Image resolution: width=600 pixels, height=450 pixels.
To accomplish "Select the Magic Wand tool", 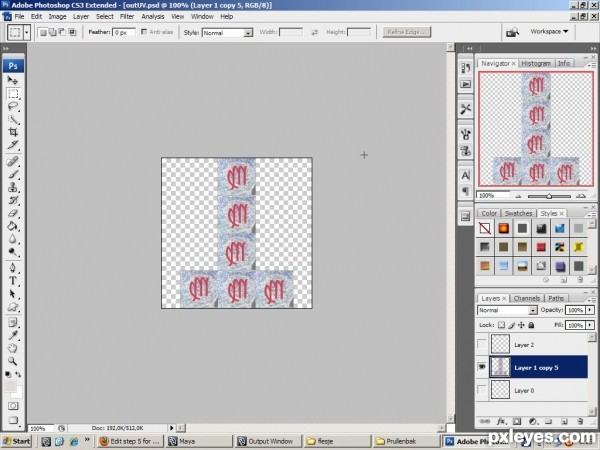I will point(13,120).
